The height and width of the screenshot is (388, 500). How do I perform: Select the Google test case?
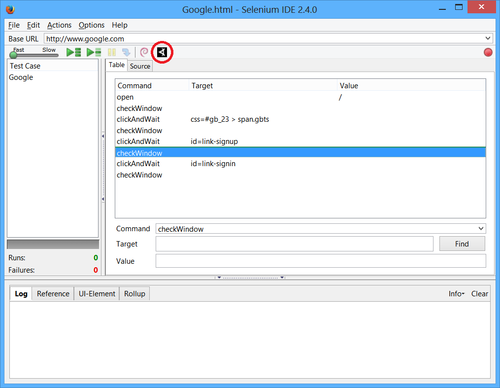pyautogui.click(x=21, y=77)
